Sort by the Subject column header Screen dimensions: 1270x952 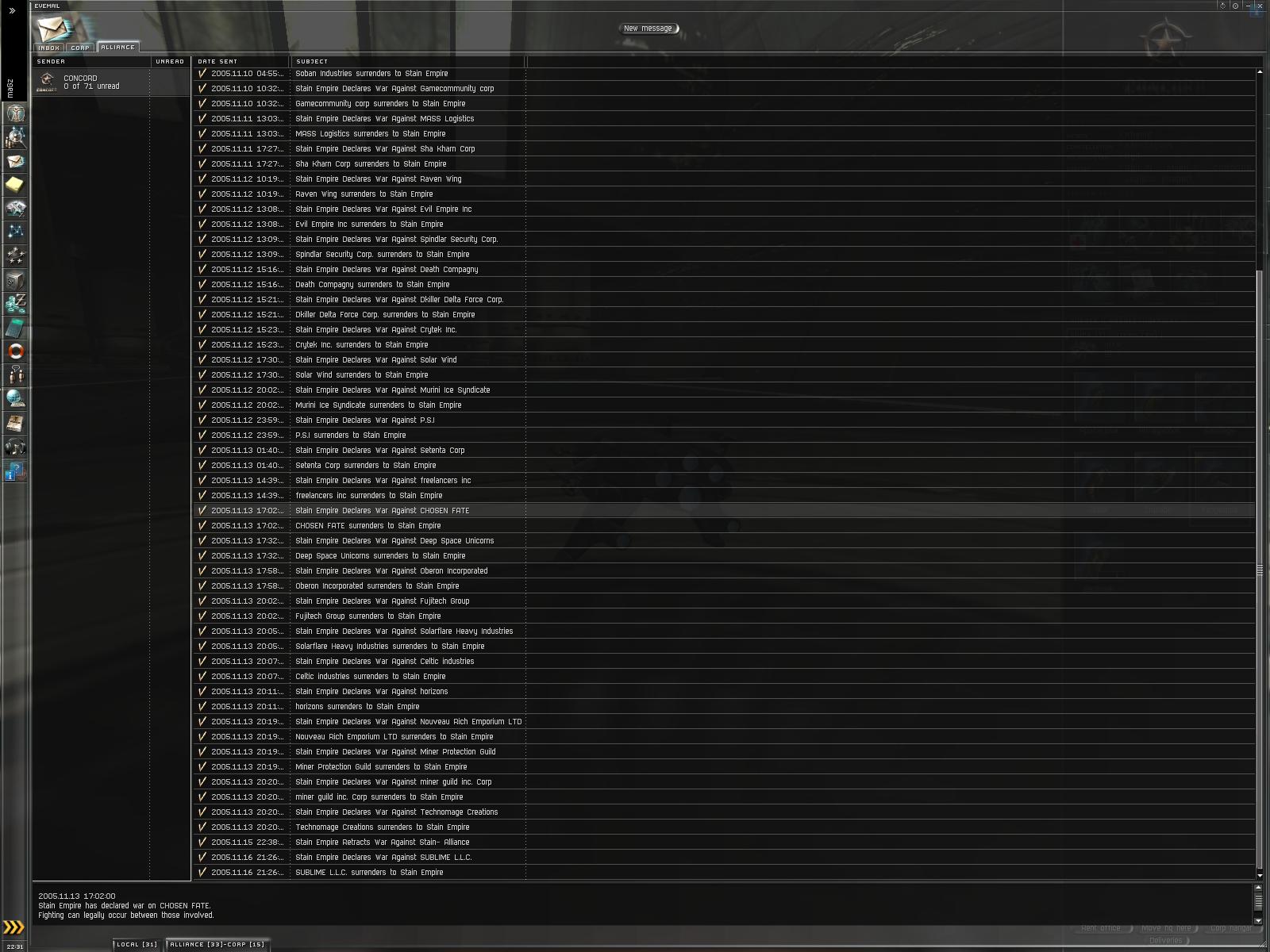[x=408, y=61]
